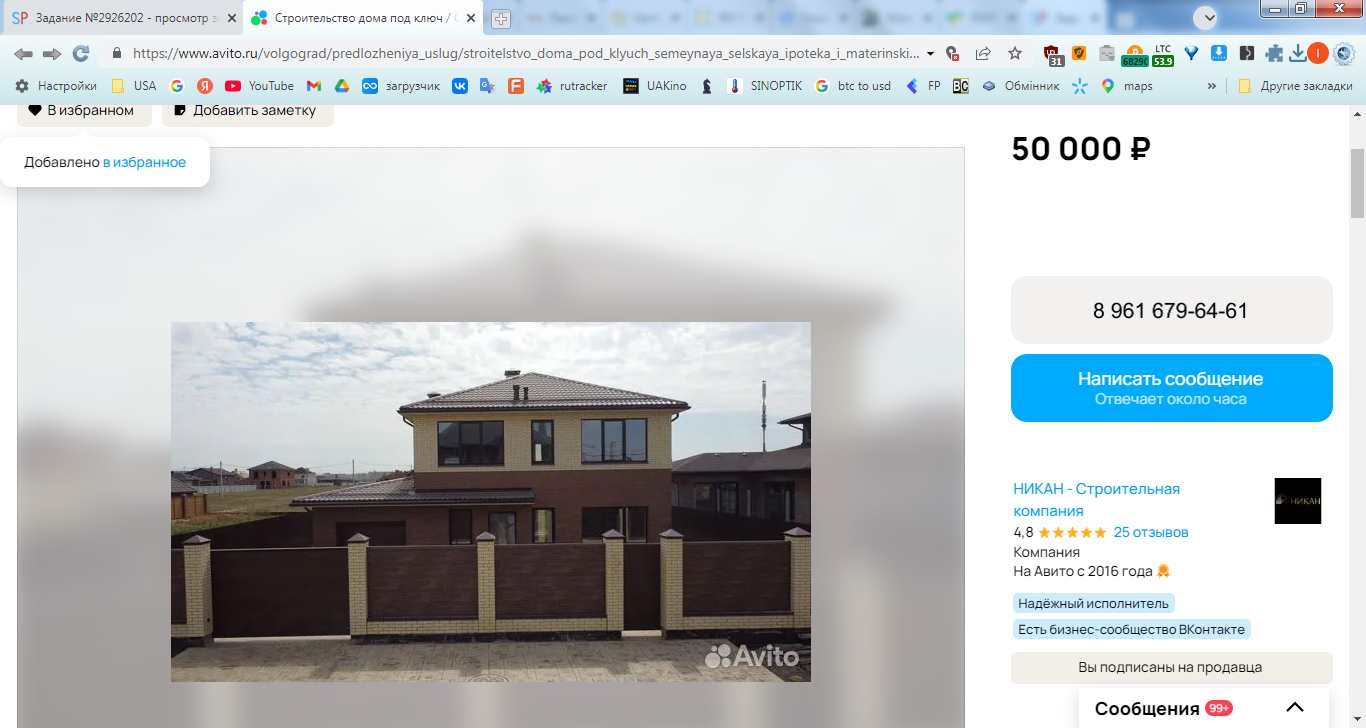Open the Google Drive bookmark icon
Viewport: 1366px width, 728px height.
pos(341,86)
